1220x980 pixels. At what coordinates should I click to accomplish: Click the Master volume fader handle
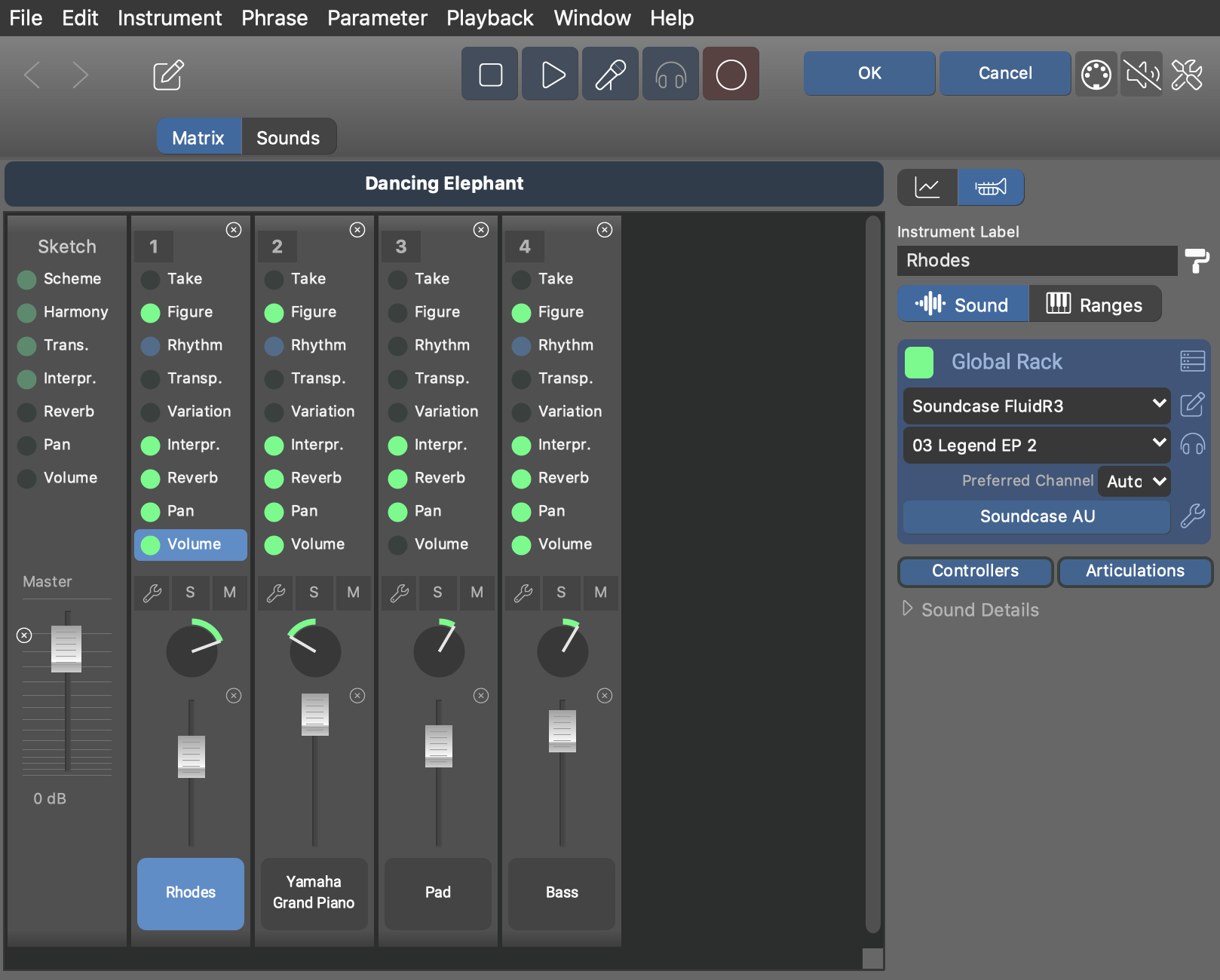point(66,649)
